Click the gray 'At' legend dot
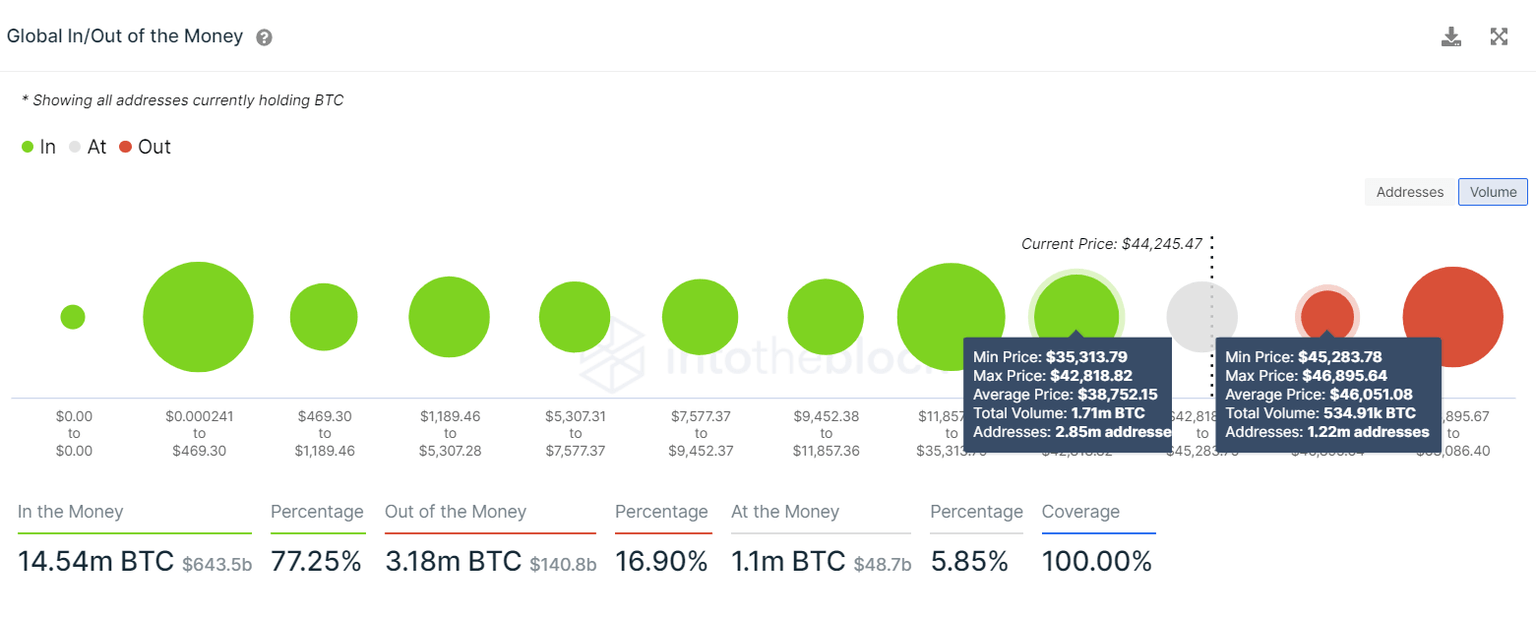The height and width of the screenshot is (619, 1536). click(73, 146)
